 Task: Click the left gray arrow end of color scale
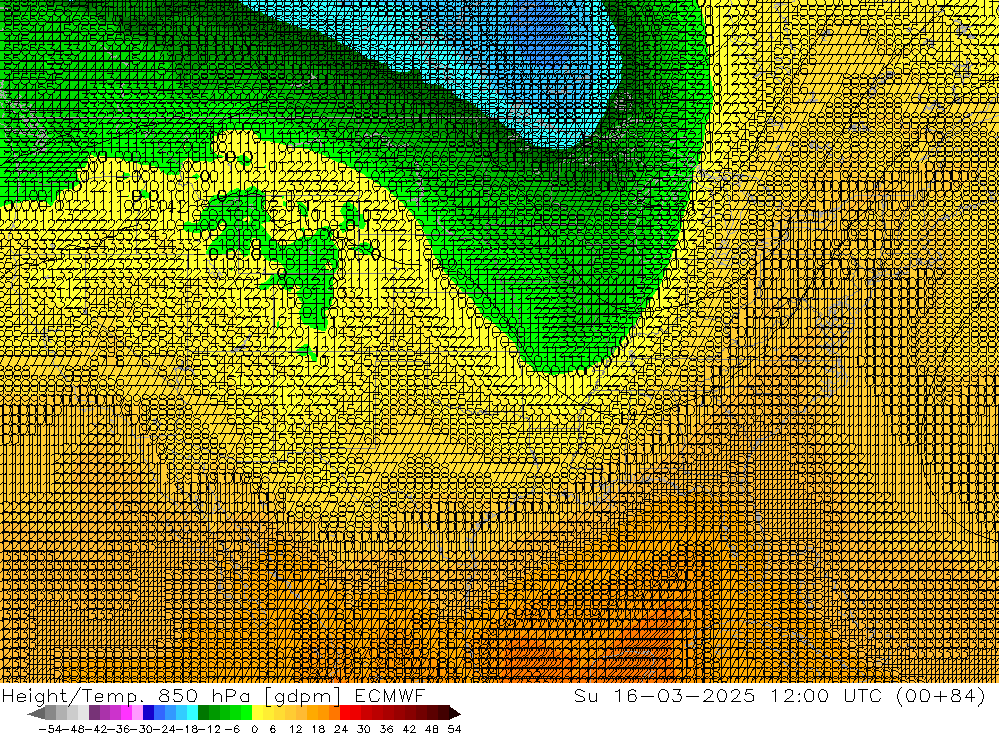[36, 713]
